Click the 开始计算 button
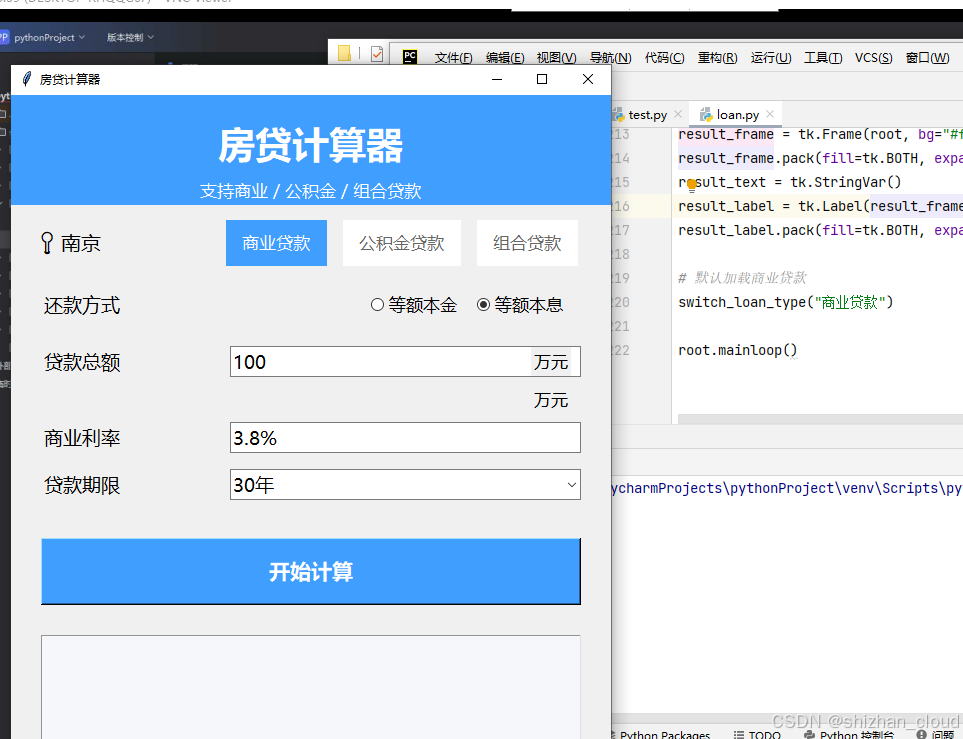The width and height of the screenshot is (963, 739). [311, 571]
